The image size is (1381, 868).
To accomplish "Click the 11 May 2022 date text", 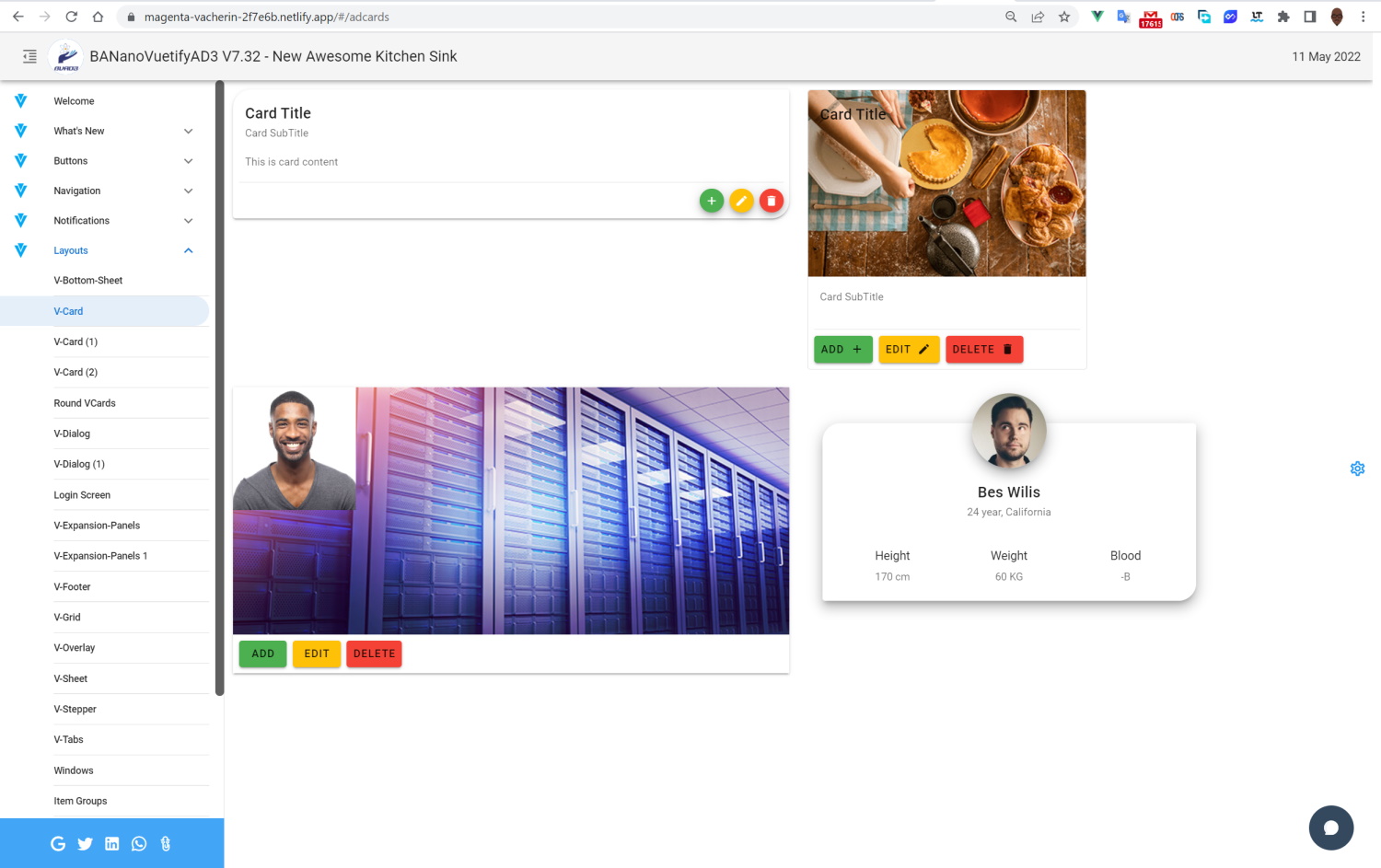I will (1327, 56).
